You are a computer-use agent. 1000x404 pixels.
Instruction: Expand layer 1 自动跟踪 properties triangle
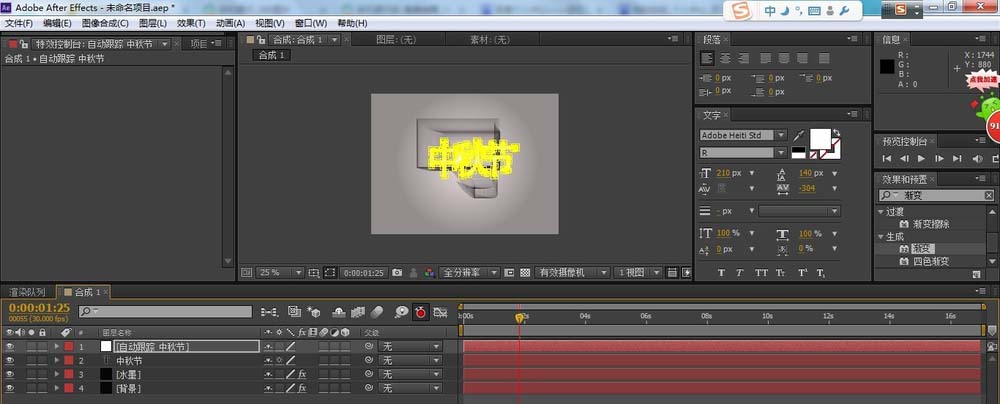point(56,346)
